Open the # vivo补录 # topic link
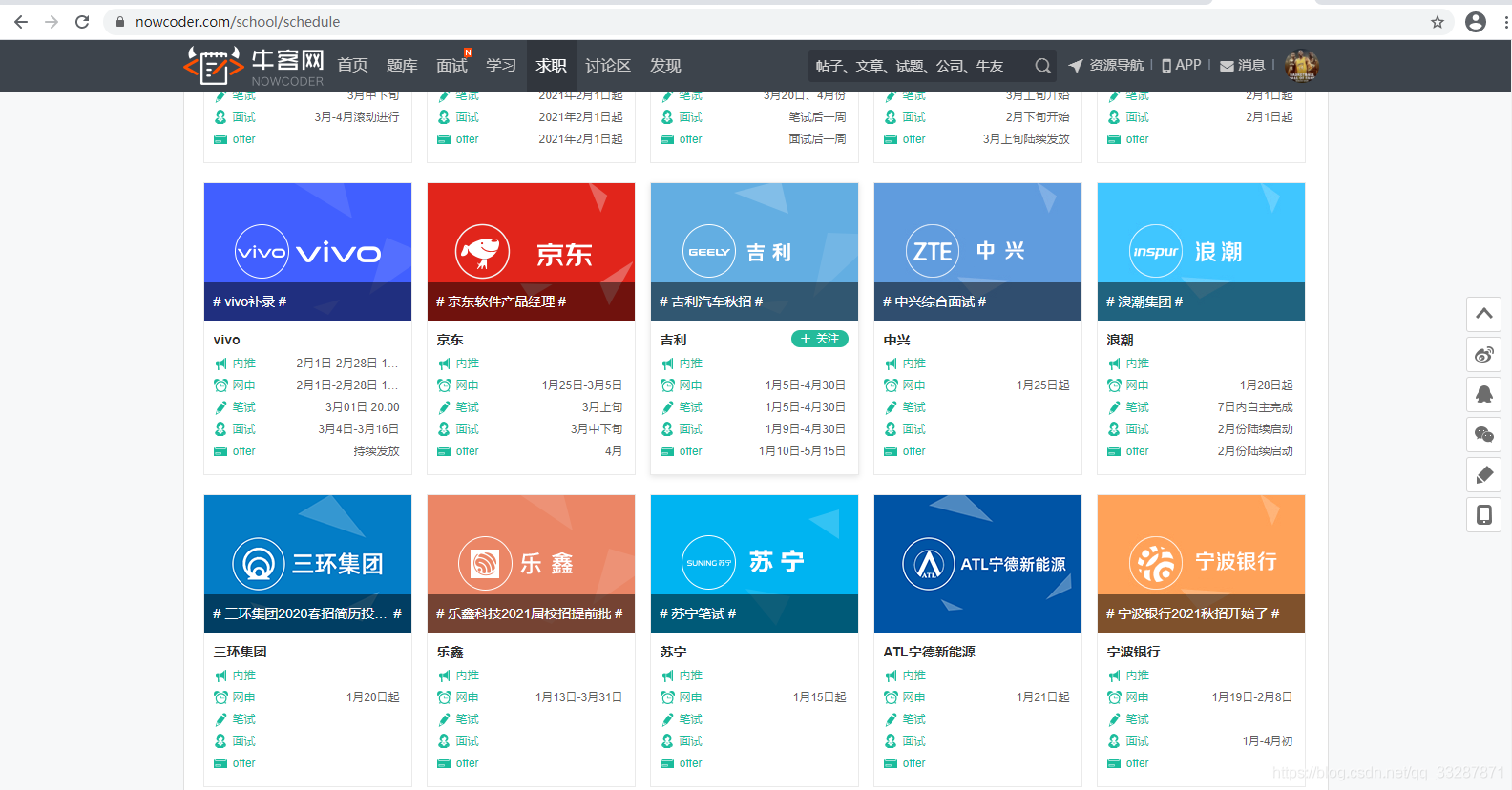This screenshot has width=1512, height=790. [250, 301]
